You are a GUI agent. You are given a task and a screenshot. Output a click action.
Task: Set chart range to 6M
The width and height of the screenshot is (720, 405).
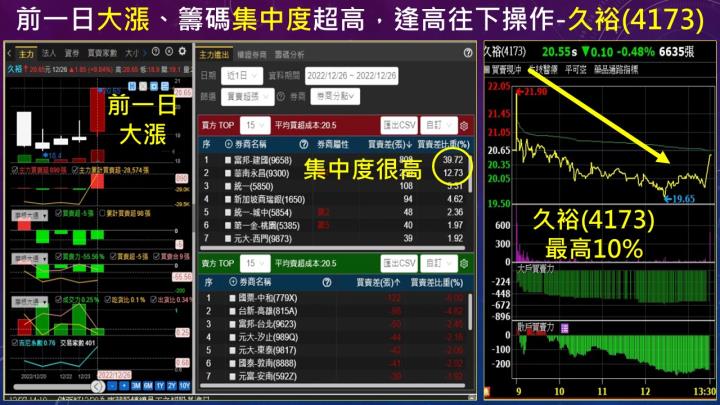coord(148,386)
